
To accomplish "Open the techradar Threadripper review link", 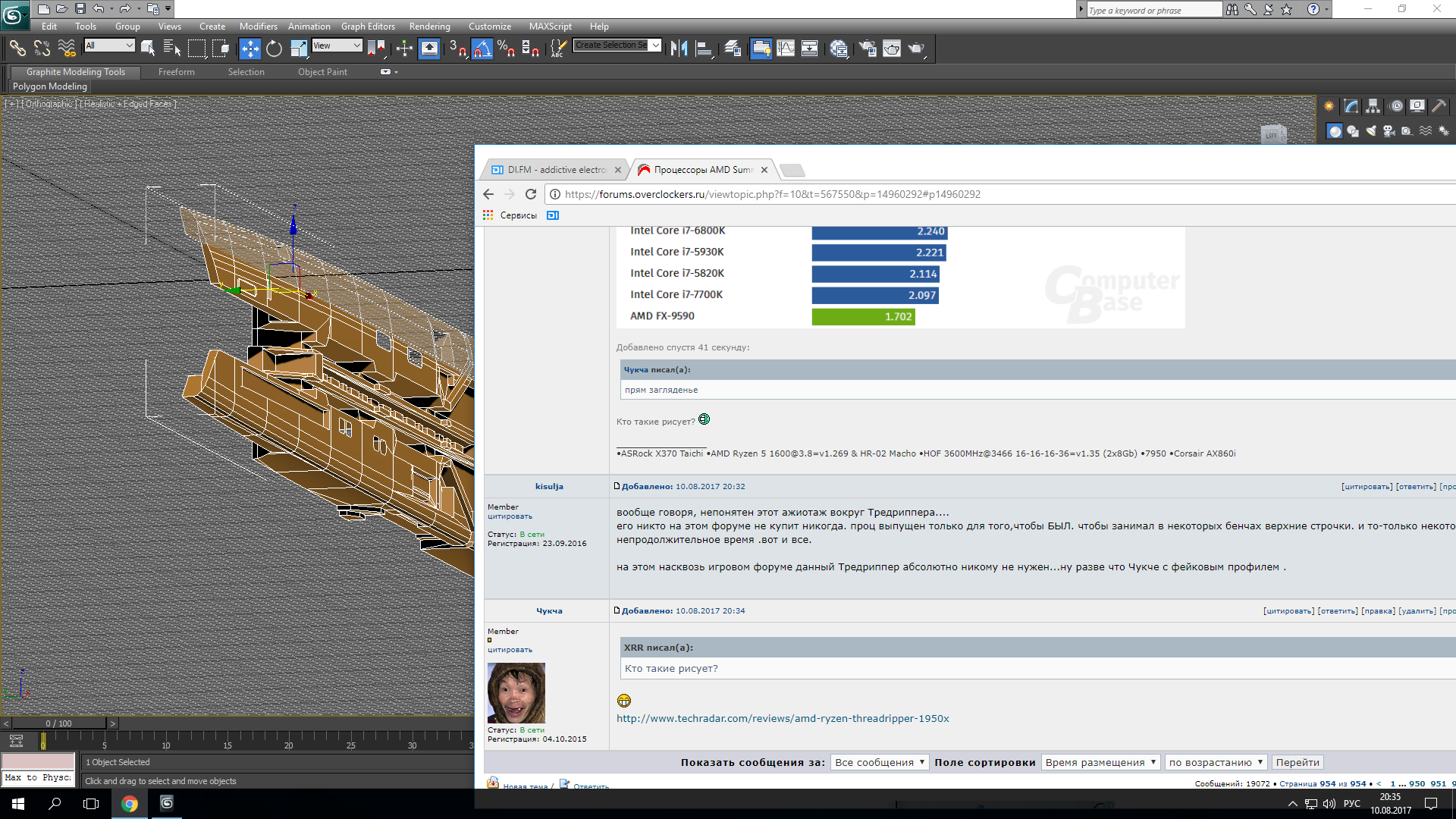I will click(x=782, y=718).
